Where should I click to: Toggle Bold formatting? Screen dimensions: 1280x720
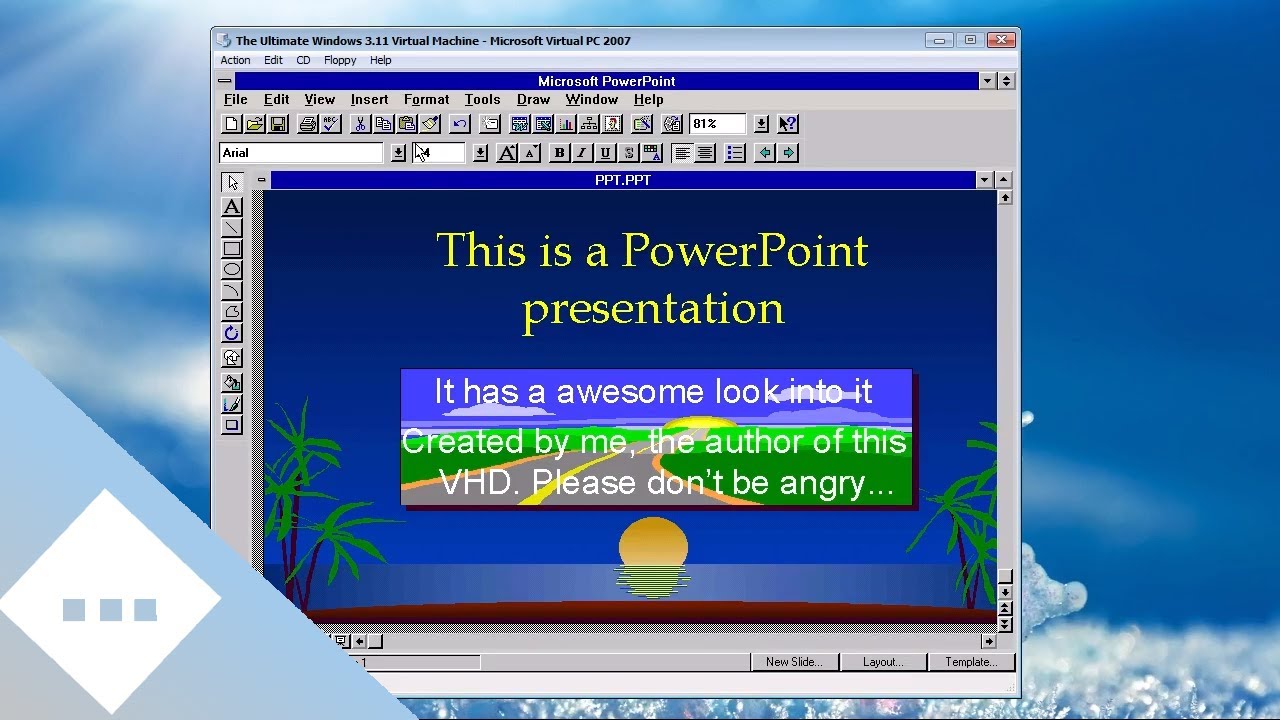(x=560, y=153)
